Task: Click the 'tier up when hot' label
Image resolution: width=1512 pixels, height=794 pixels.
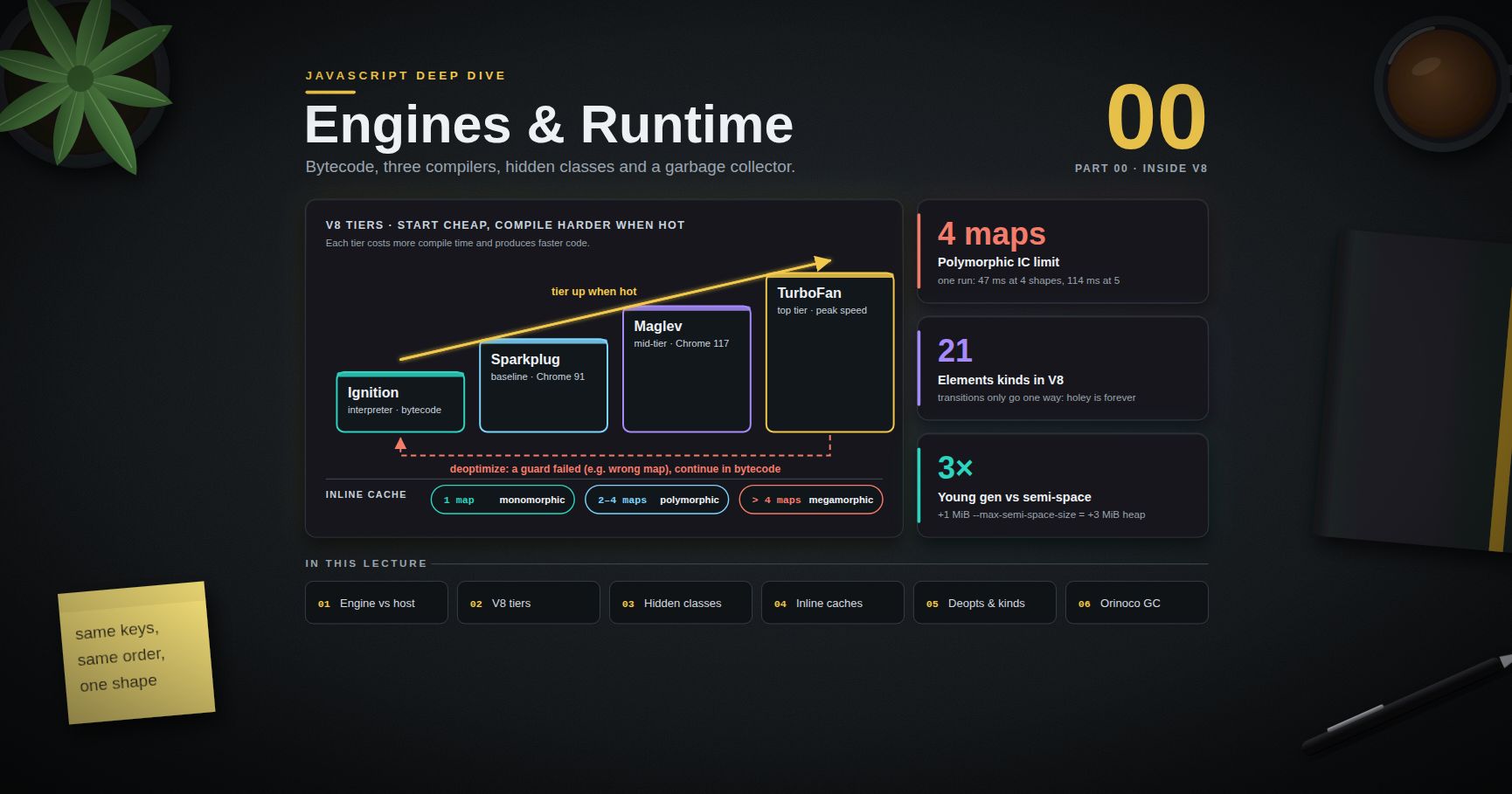Action: point(594,292)
